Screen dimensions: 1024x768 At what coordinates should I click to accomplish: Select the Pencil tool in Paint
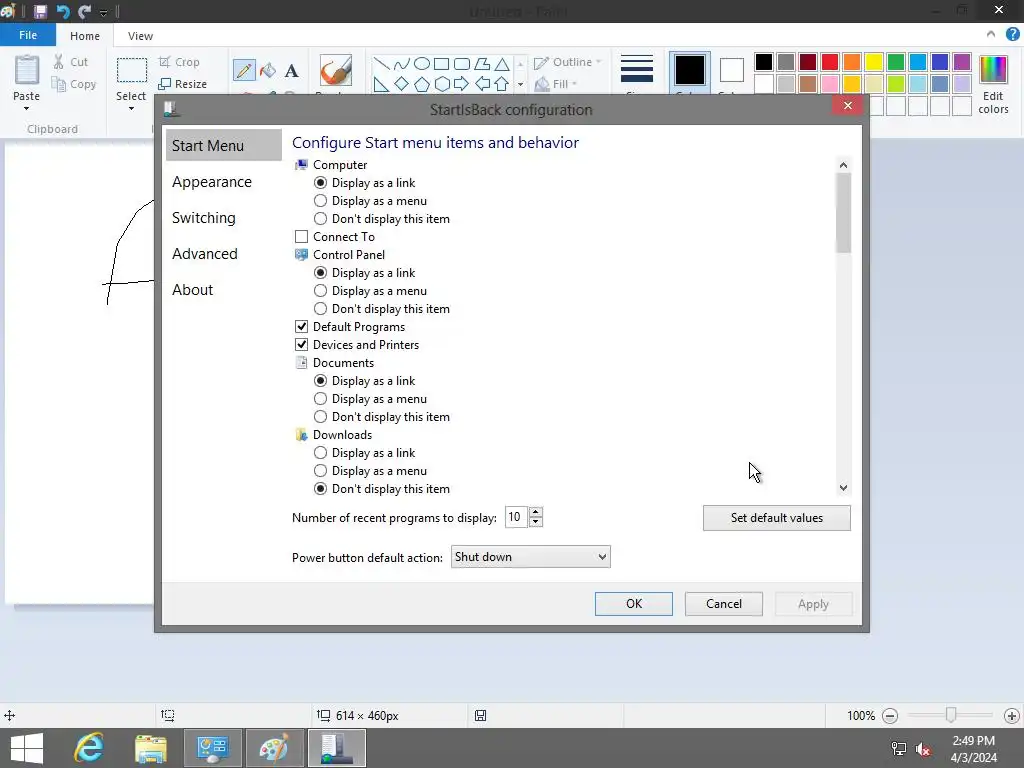pos(244,70)
